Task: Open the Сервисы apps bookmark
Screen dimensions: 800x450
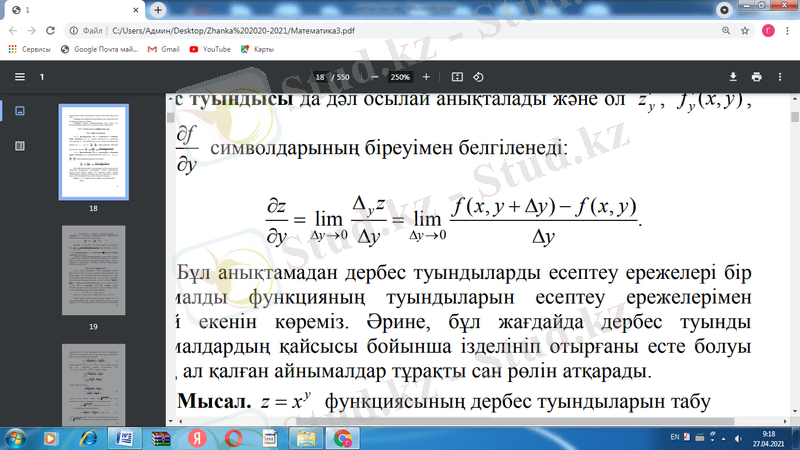Action: 30,49
